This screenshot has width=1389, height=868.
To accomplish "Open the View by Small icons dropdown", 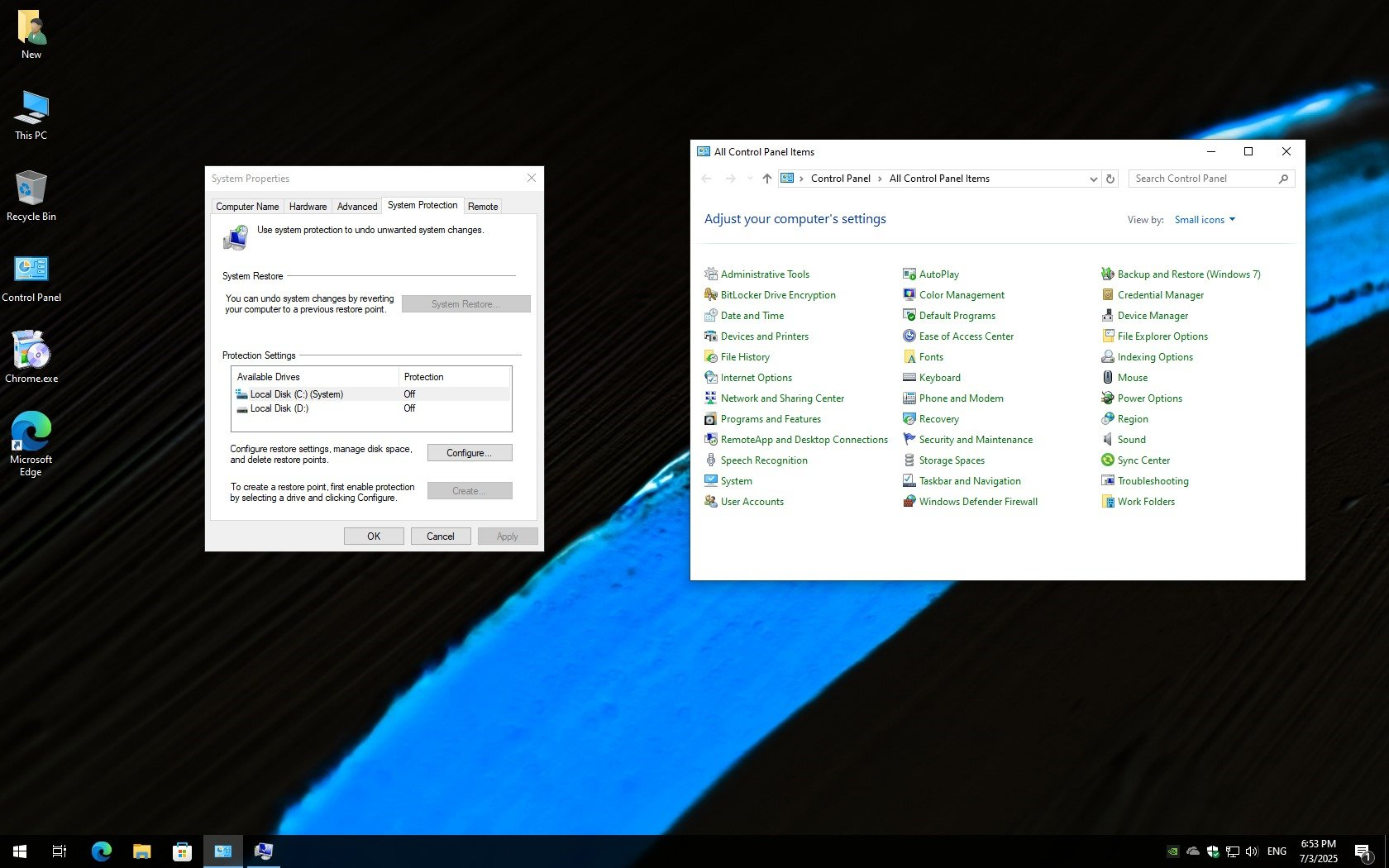I will tap(1204, 220).
